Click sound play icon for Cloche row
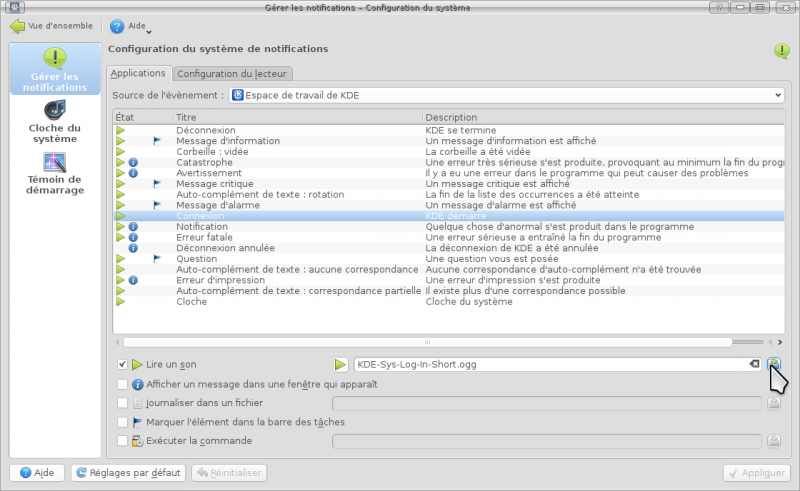 [120, 302]
